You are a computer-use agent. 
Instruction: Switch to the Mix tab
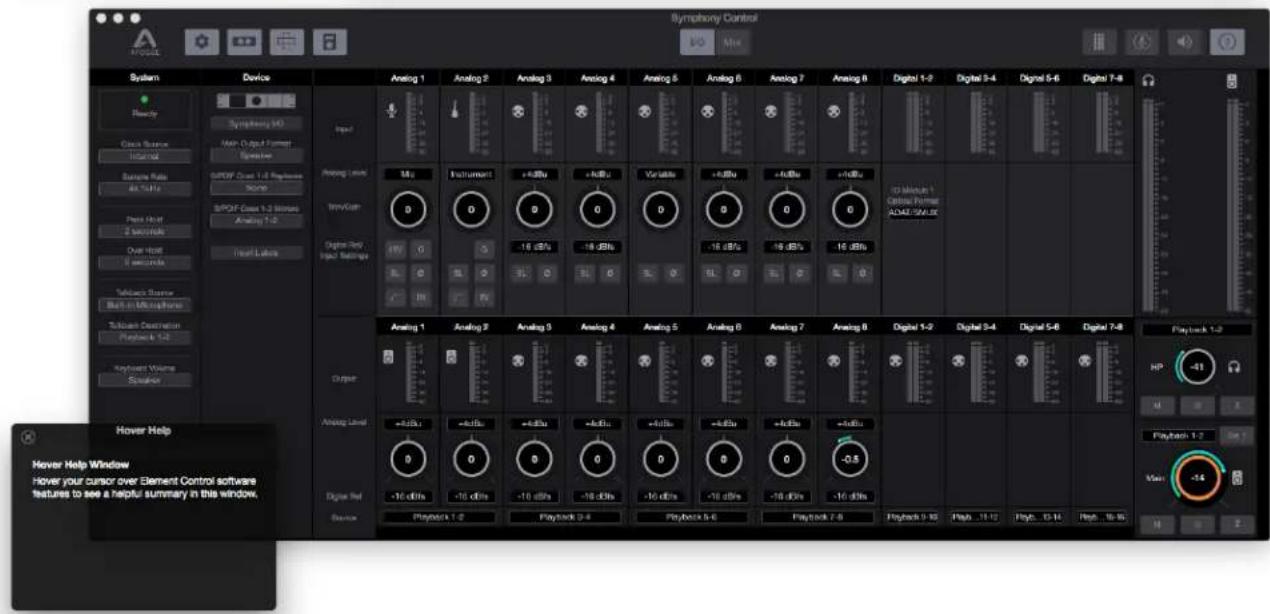[731, 42]
